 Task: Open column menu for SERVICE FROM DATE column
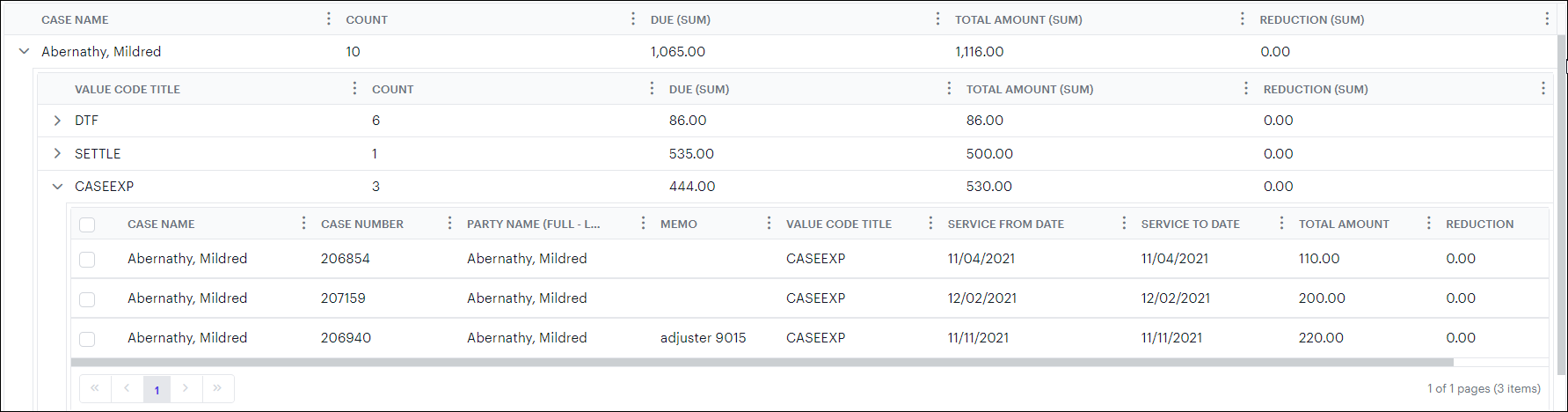(x=1124, y=223)
